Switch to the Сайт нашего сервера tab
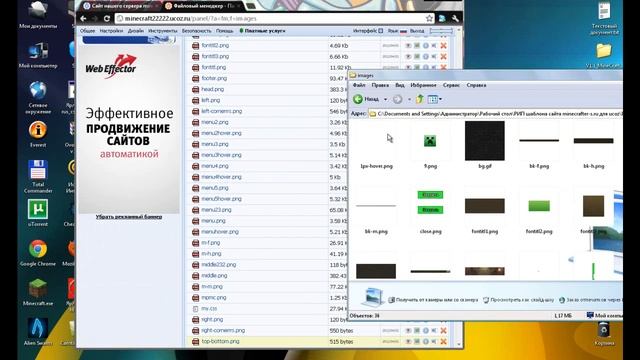Viewport: 640px width, 360px height. tap(120, 6)
